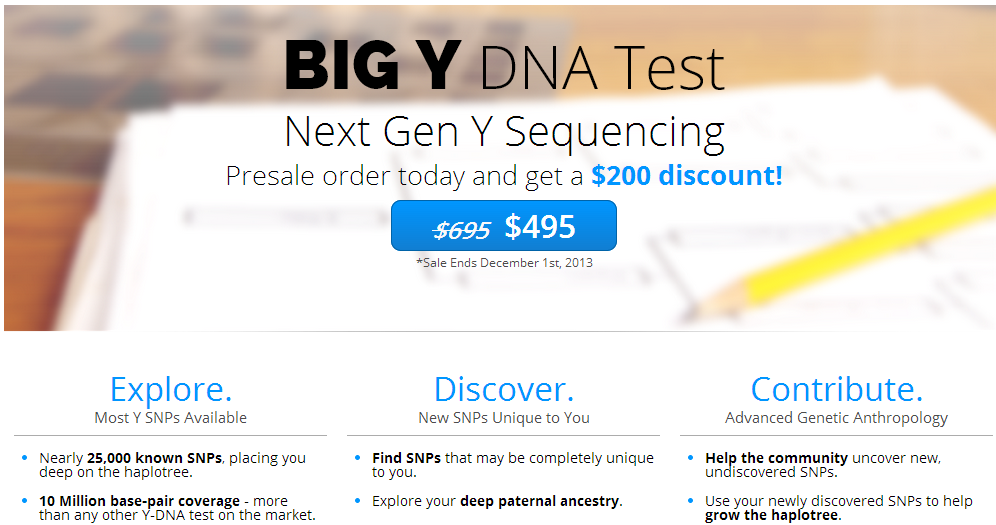Click the New SNPs Unique to You subtitle
Screen dimensions: 996x525
point(504,418)
